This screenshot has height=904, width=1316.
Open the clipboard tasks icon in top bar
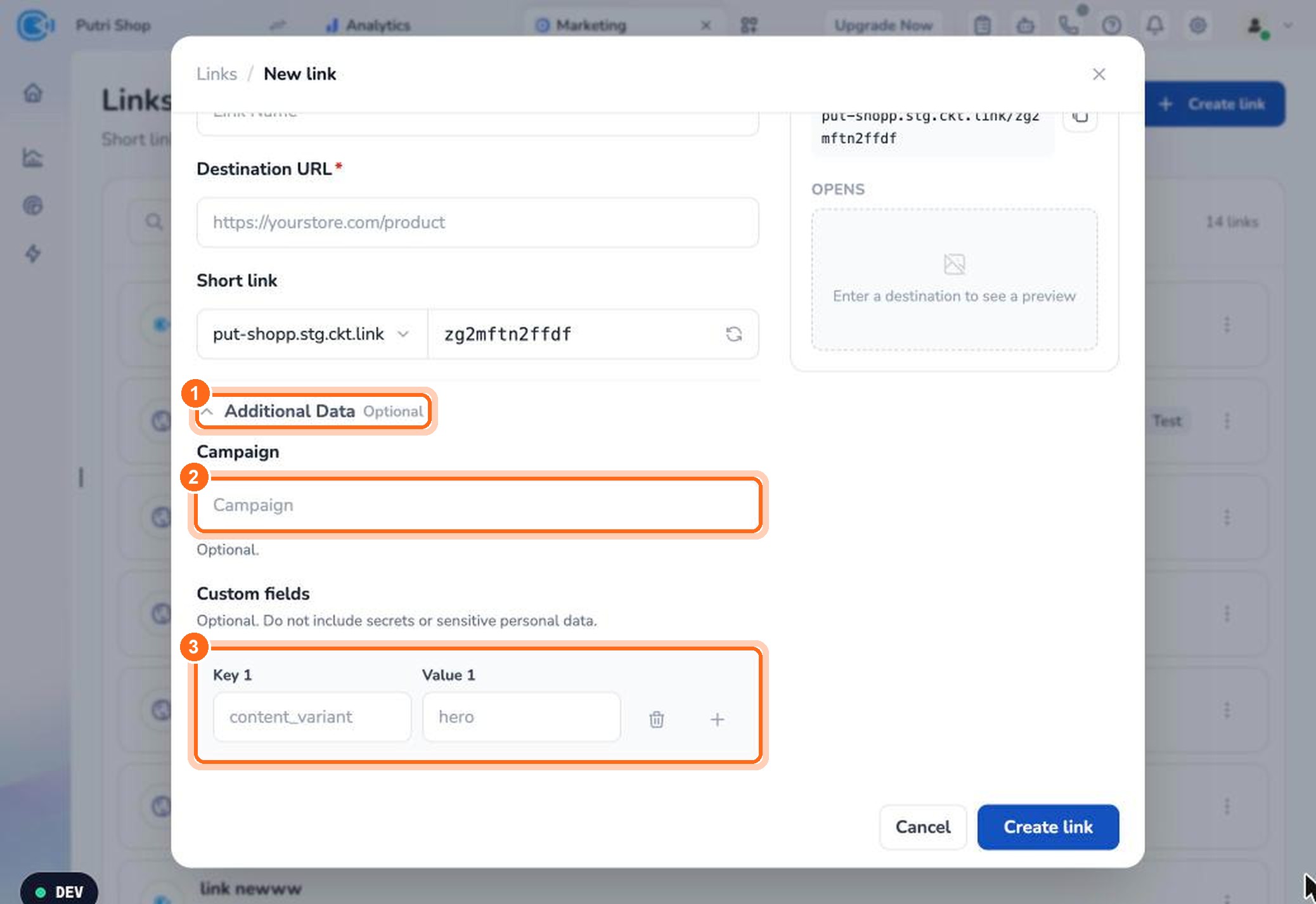[x=982, y=25]
